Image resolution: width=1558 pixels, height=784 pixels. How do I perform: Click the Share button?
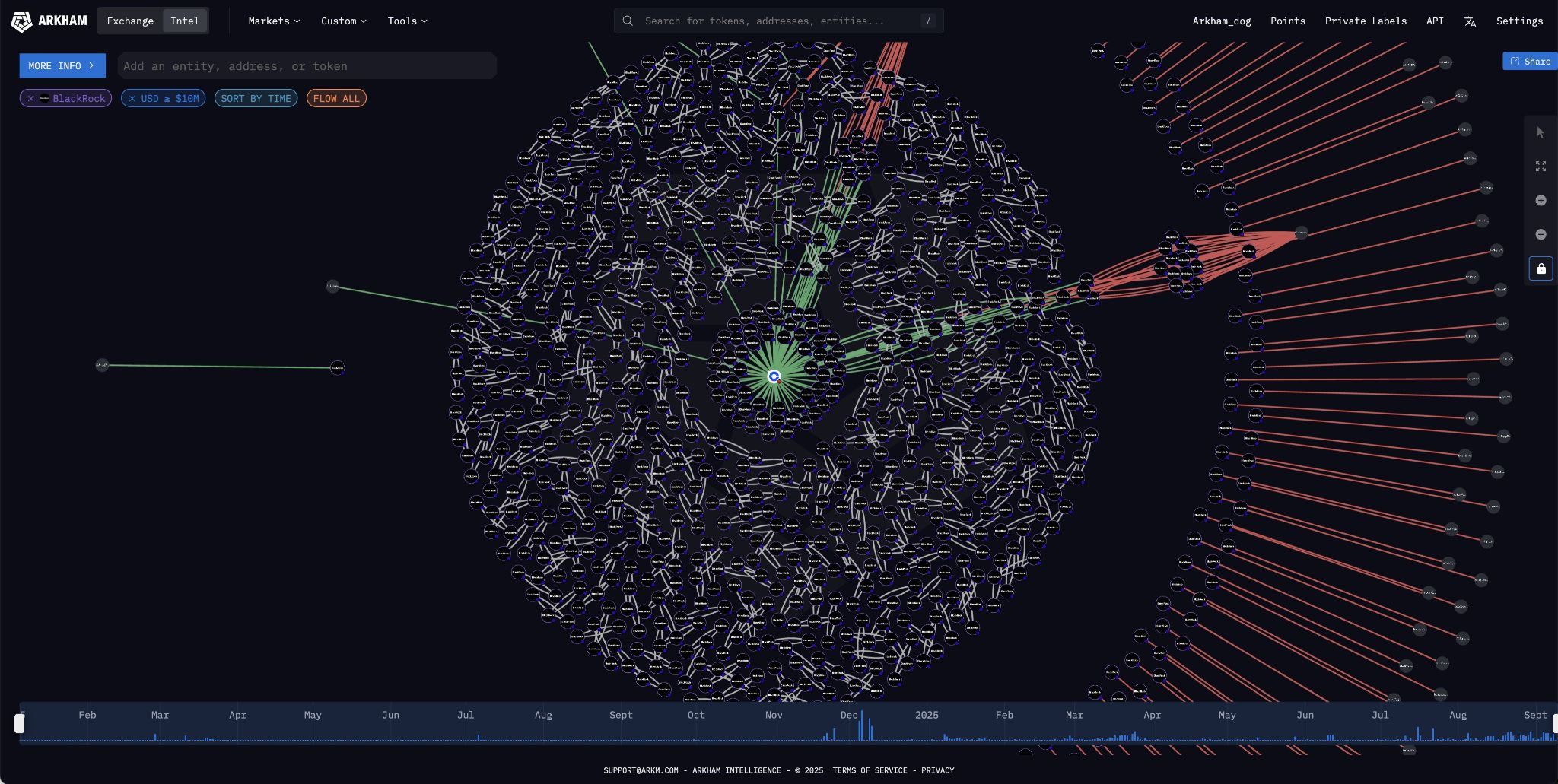pyautogui.click(x=1530, y=61)
